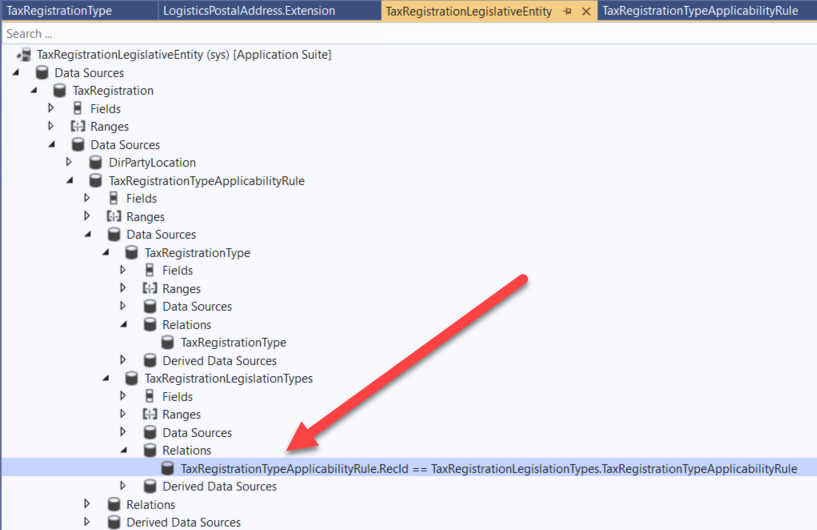Expand the DirPartyLocation data source
817x530 pixels.
pyautogui.click(x=69, y=162)
